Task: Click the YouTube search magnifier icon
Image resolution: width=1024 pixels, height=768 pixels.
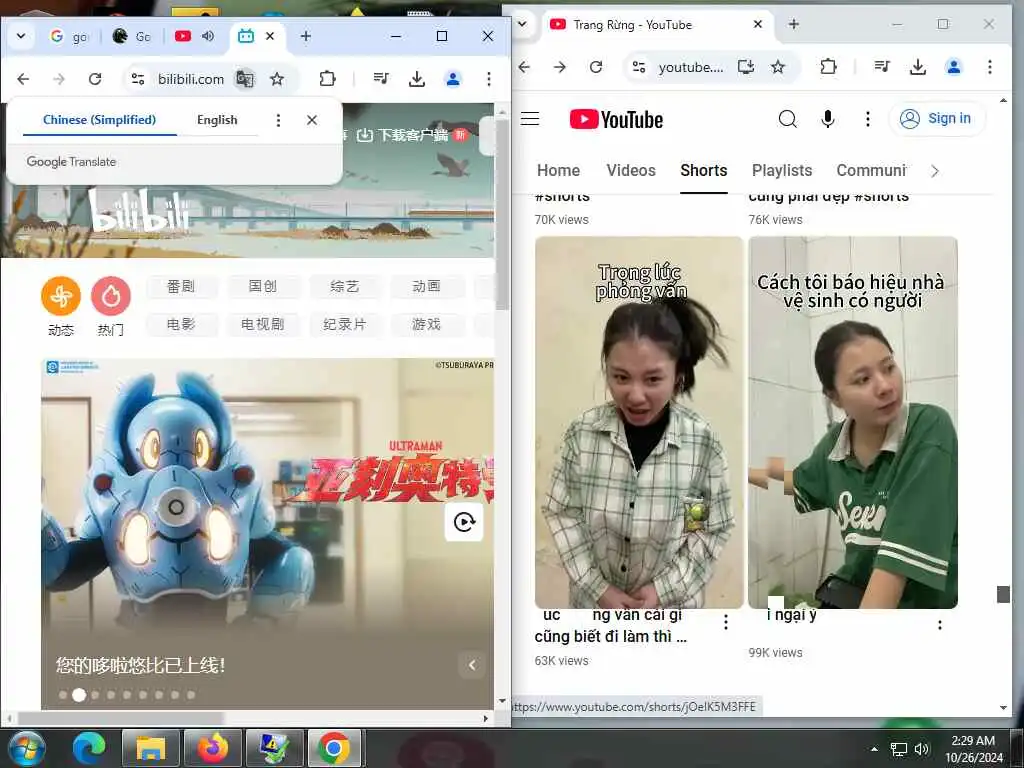Action: 788,119
